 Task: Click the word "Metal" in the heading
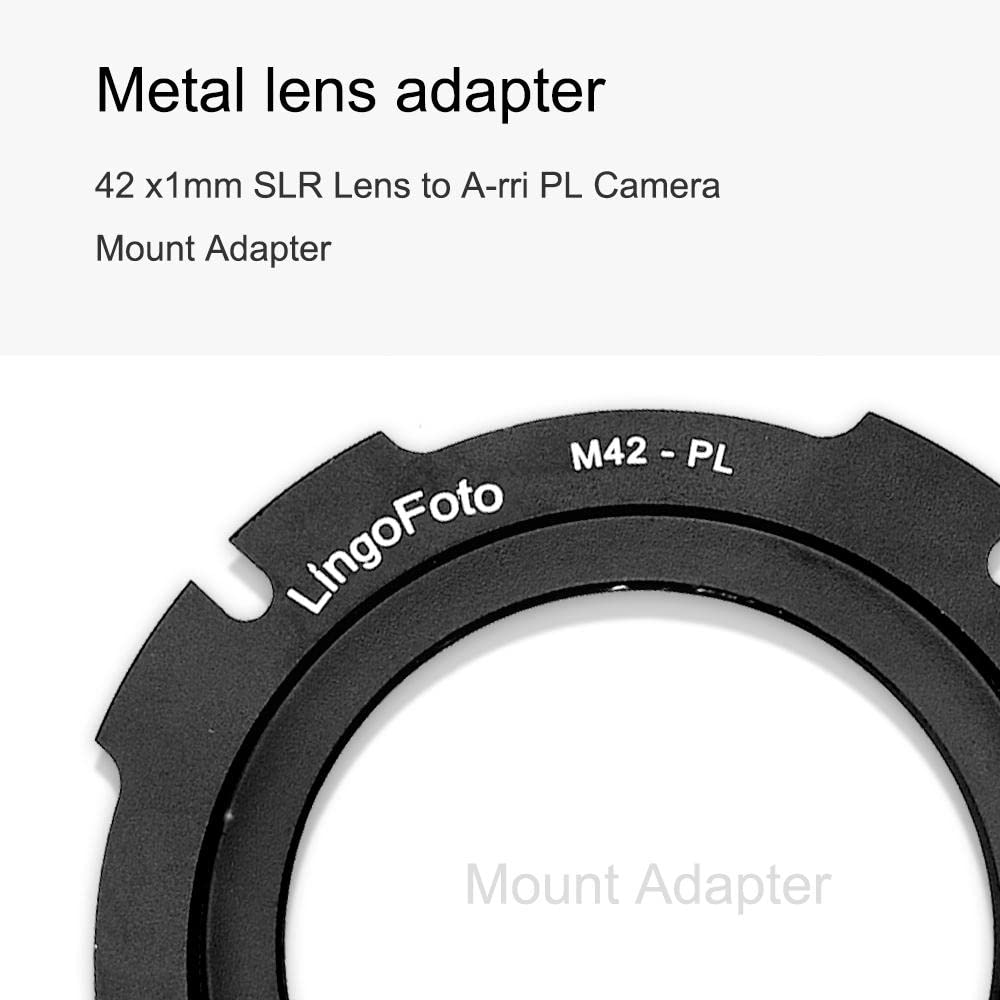click(170, 91)
